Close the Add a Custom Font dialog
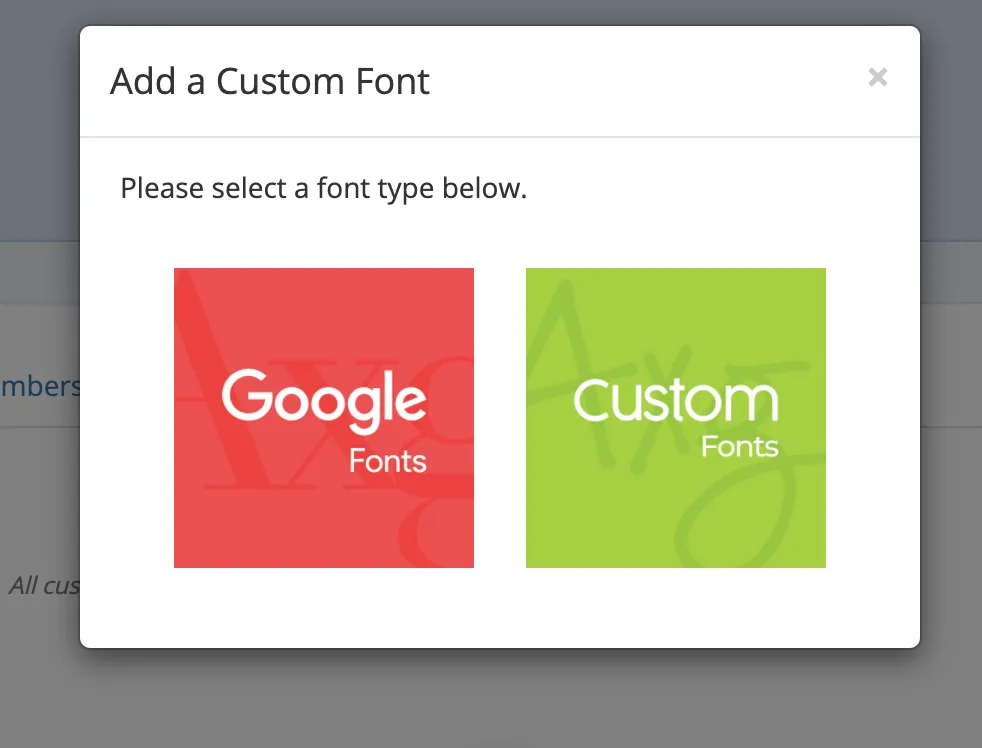 pyautogui.click(x=878, y=77)
